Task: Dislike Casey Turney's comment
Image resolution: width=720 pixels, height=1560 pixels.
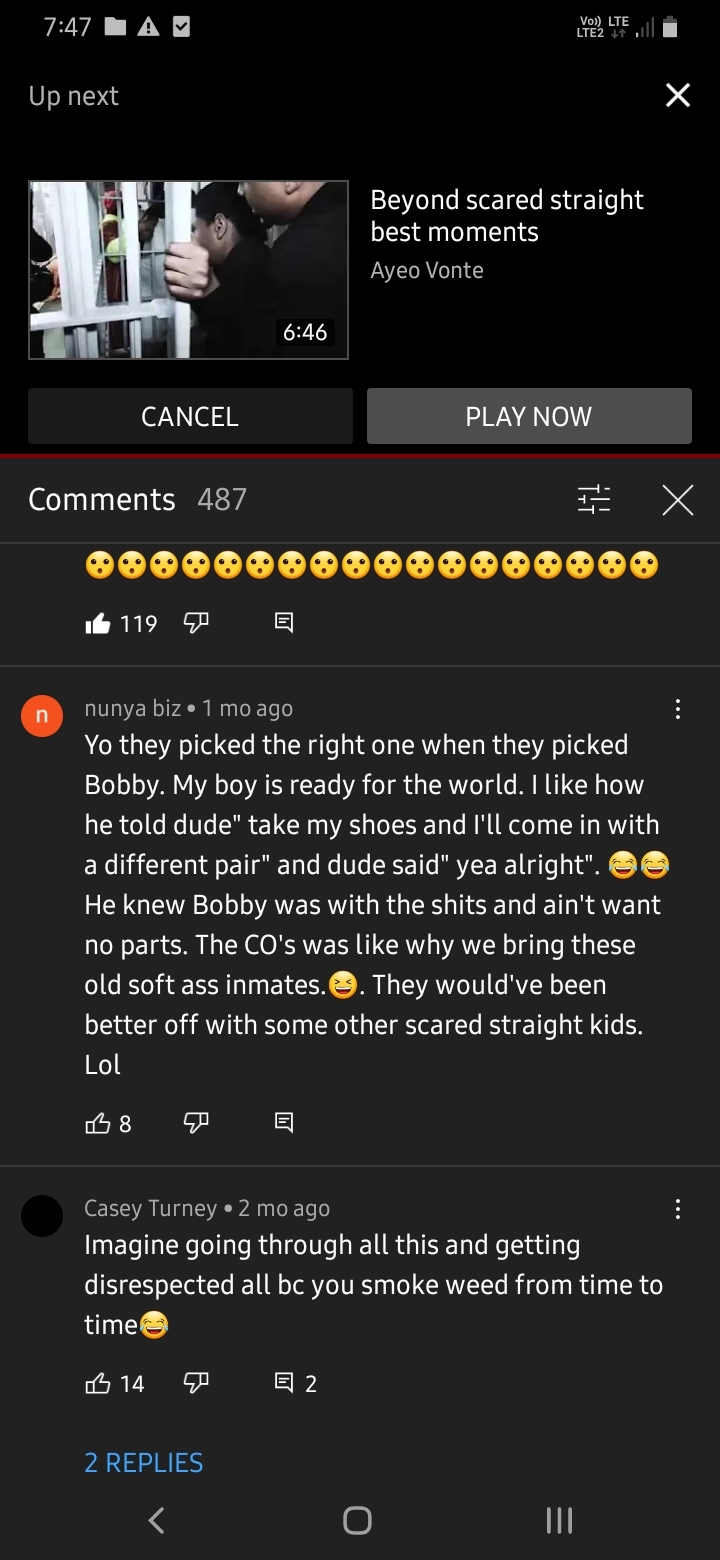Action: (x=196, y=1383)
